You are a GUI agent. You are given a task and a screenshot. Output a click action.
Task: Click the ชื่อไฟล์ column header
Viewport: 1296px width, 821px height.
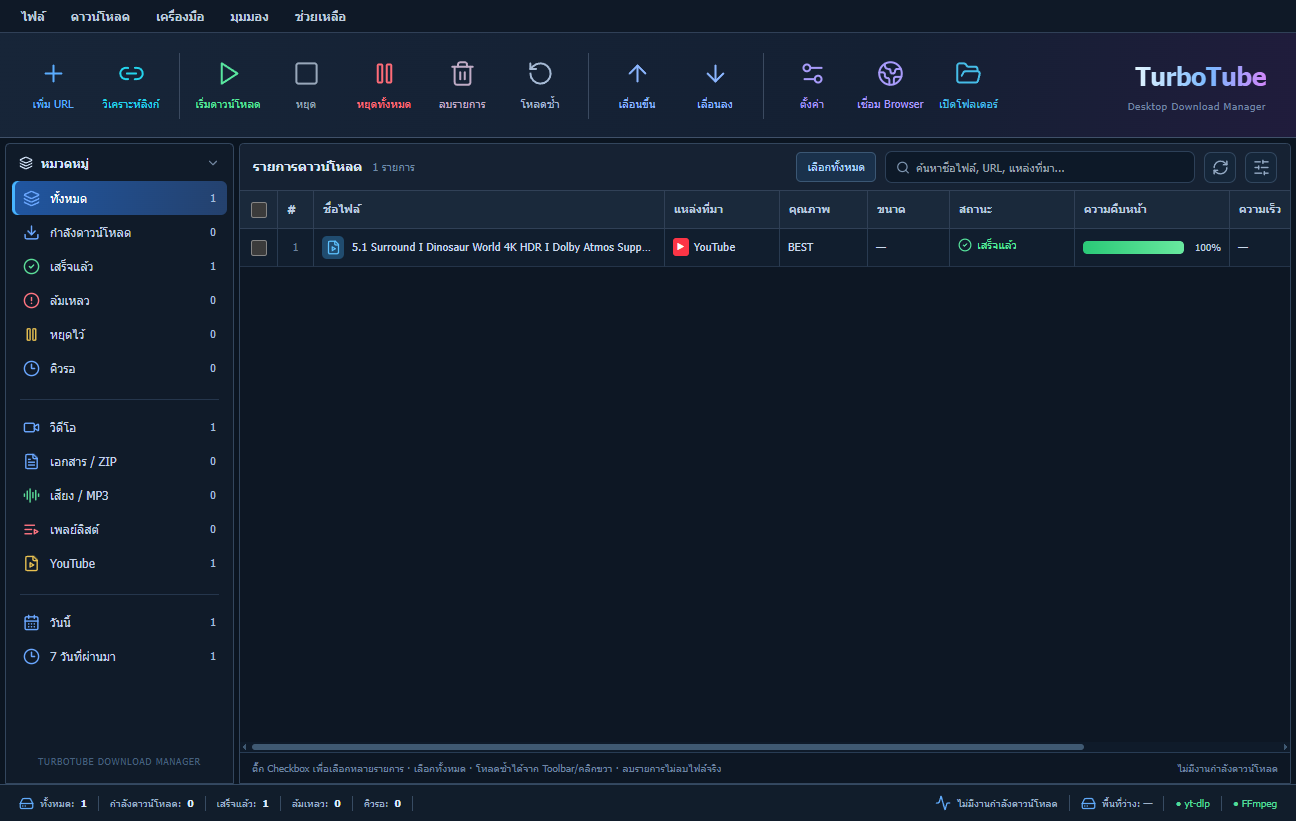(x=489, y=210)
